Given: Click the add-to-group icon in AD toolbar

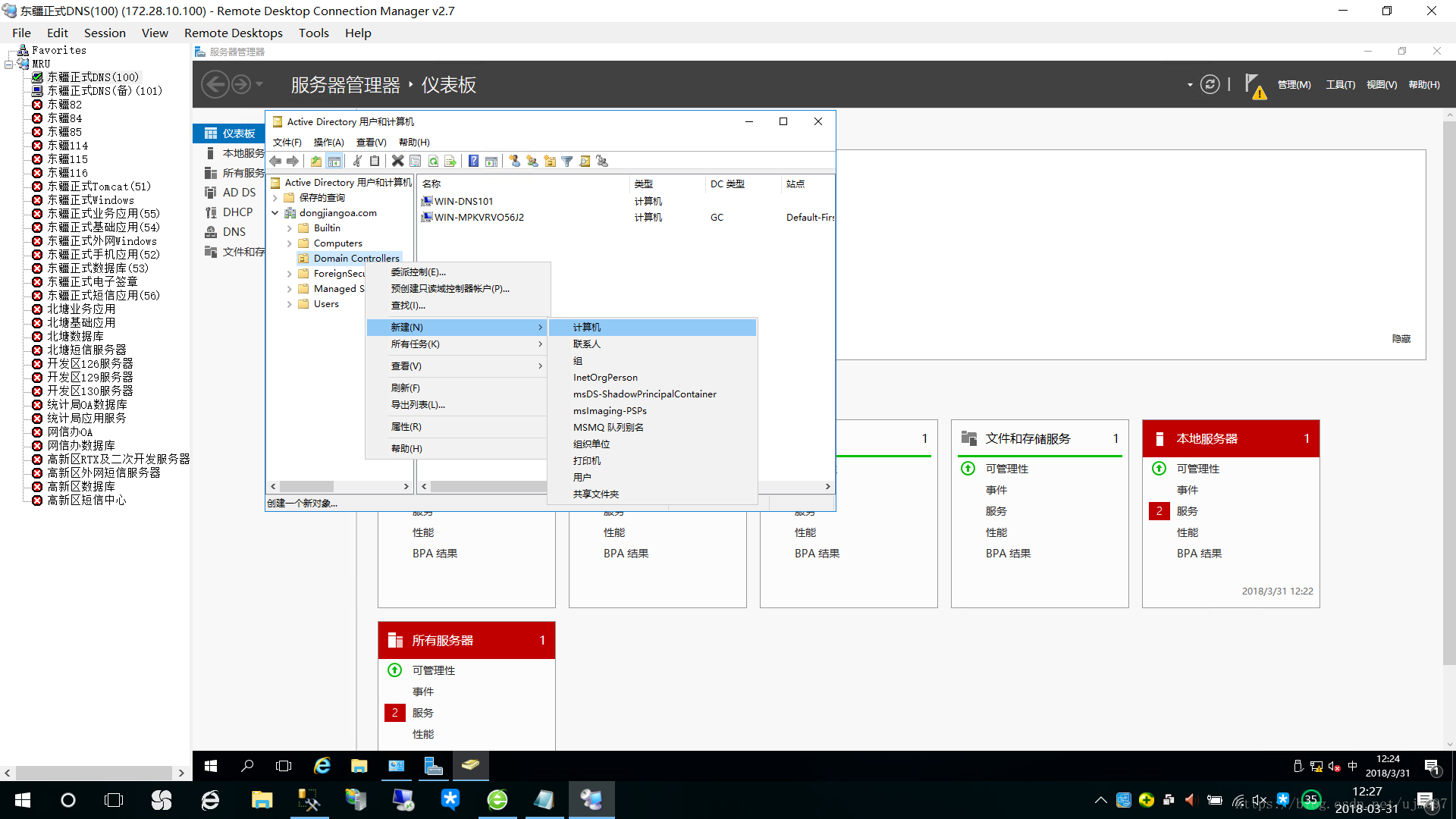Looking at the screenshot, I should pyautogui.click(x=602, y=161).
